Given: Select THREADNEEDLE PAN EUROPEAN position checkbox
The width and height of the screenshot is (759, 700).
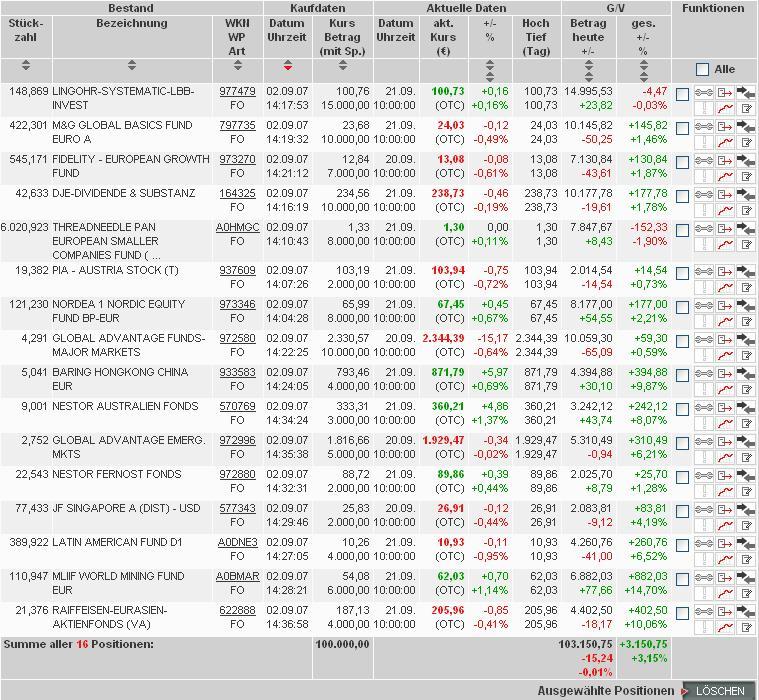Looking at the screenshot, I should tap(682, 230).
